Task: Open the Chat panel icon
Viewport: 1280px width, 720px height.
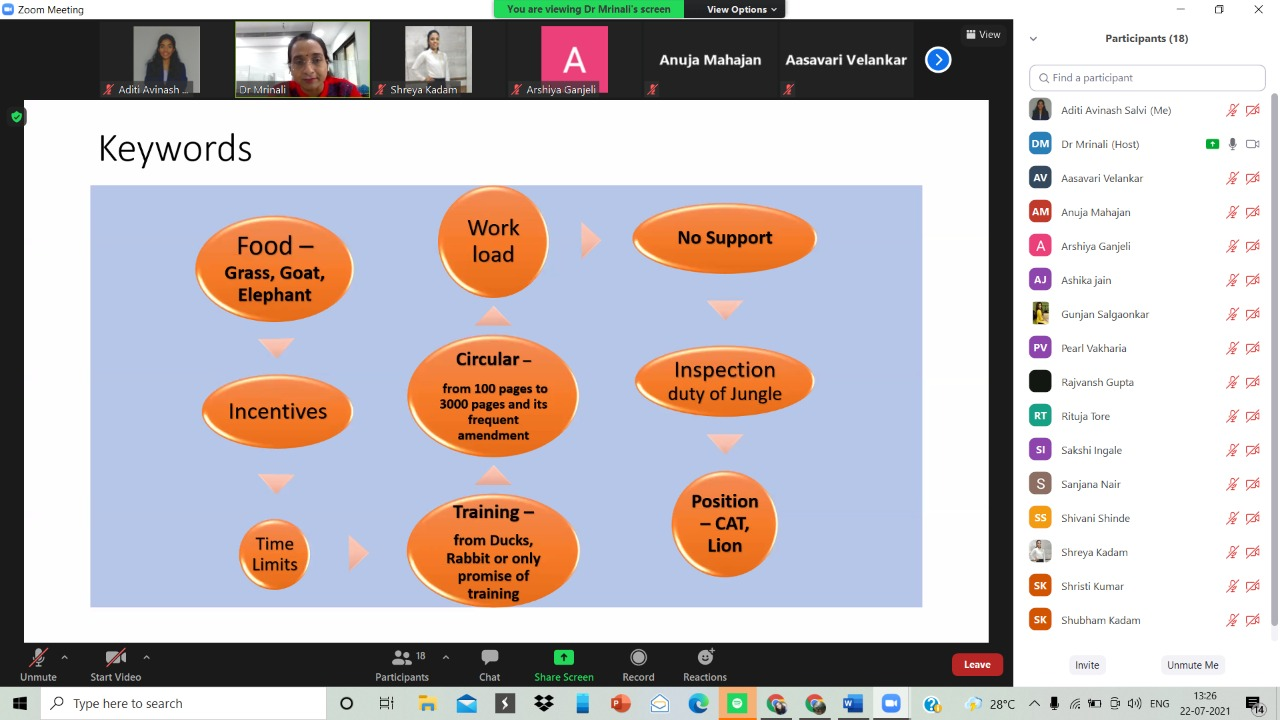Action: (489, 658)
